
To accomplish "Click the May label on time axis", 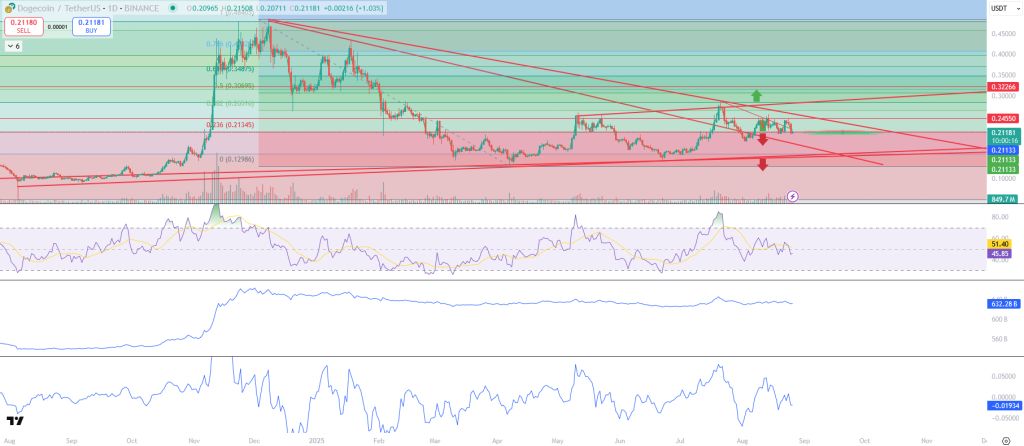I will [556, 441].
